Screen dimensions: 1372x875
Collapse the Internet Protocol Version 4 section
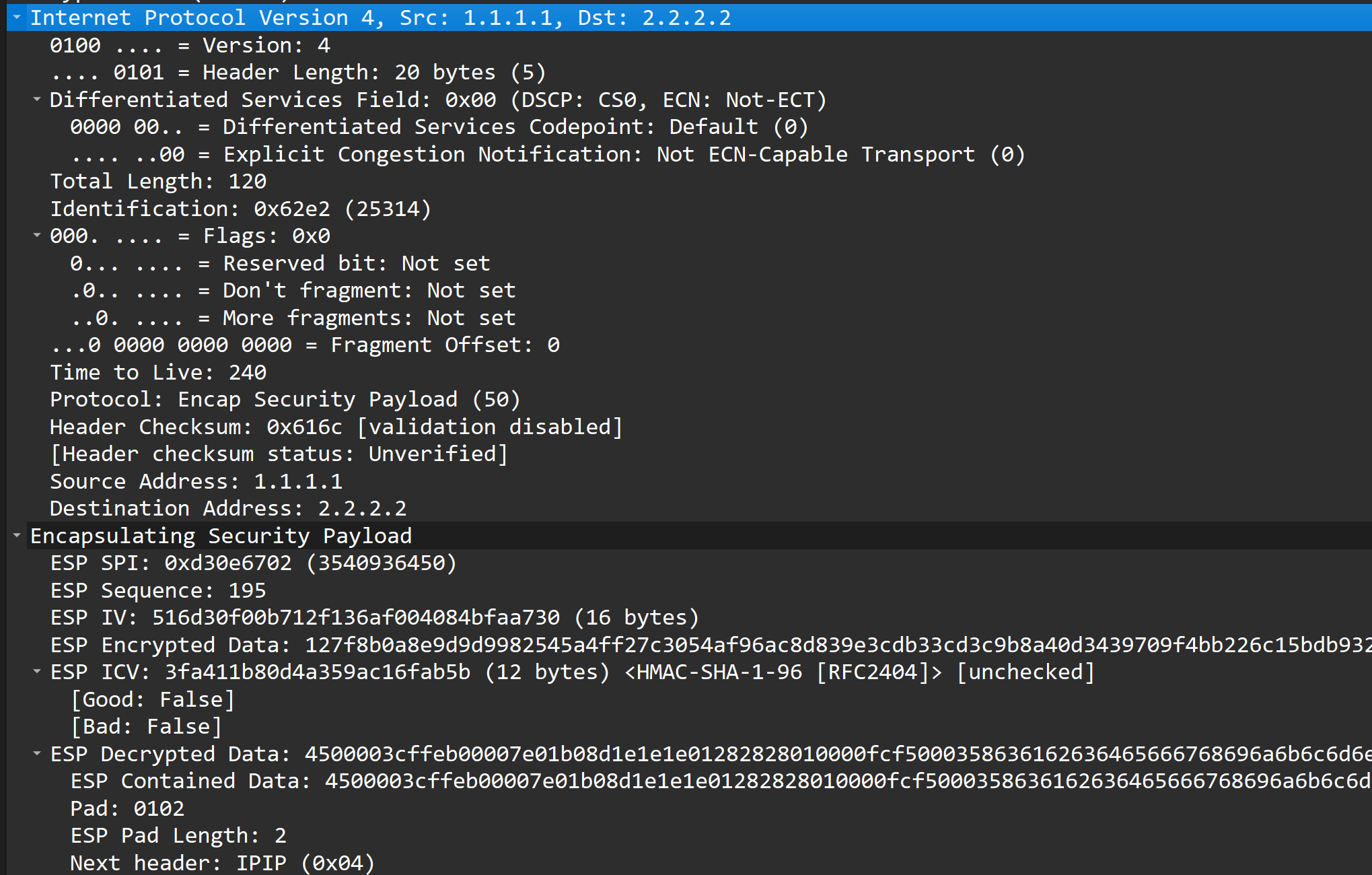17,17
